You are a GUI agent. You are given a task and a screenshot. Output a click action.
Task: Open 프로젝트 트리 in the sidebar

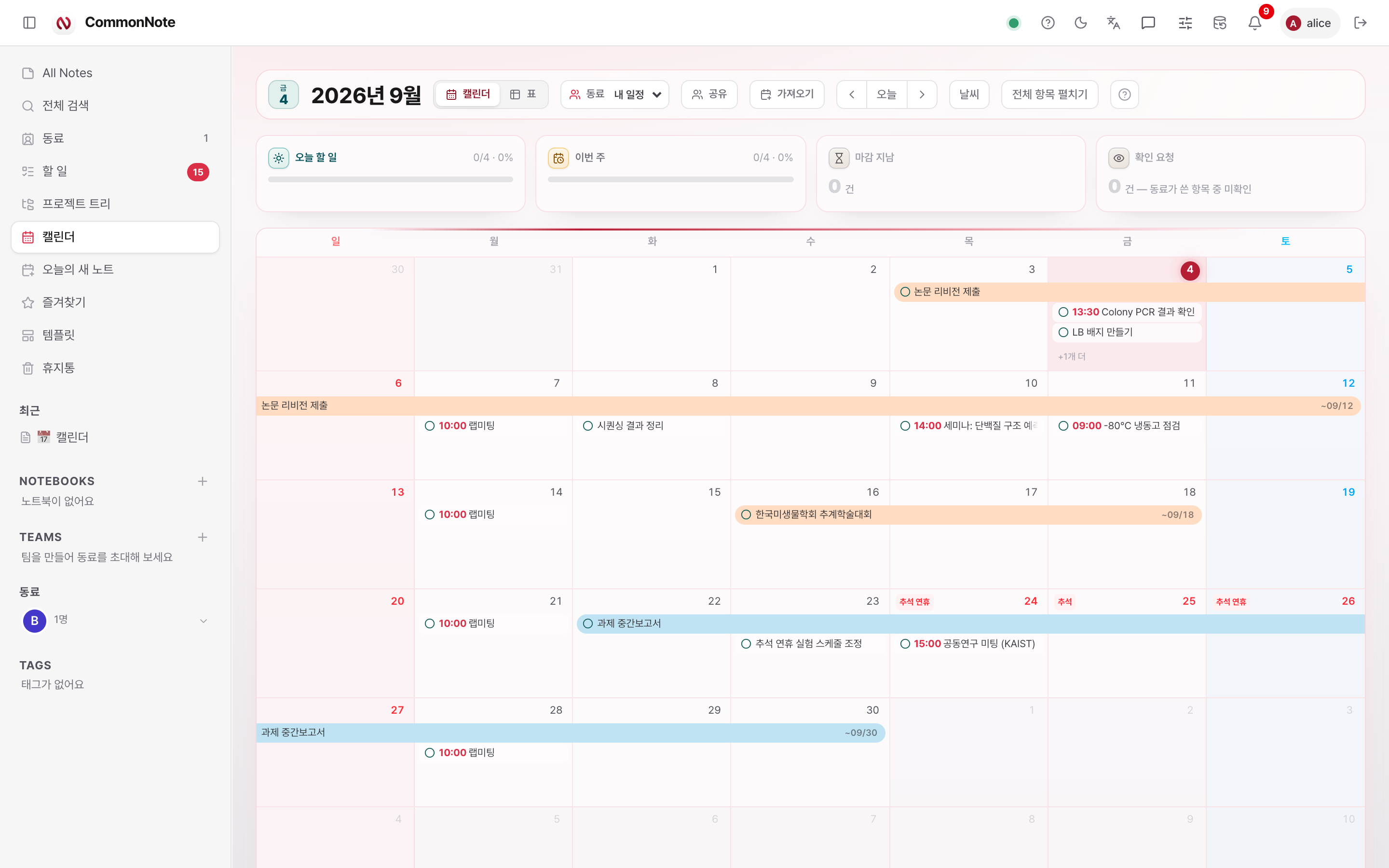pos(115,204)
